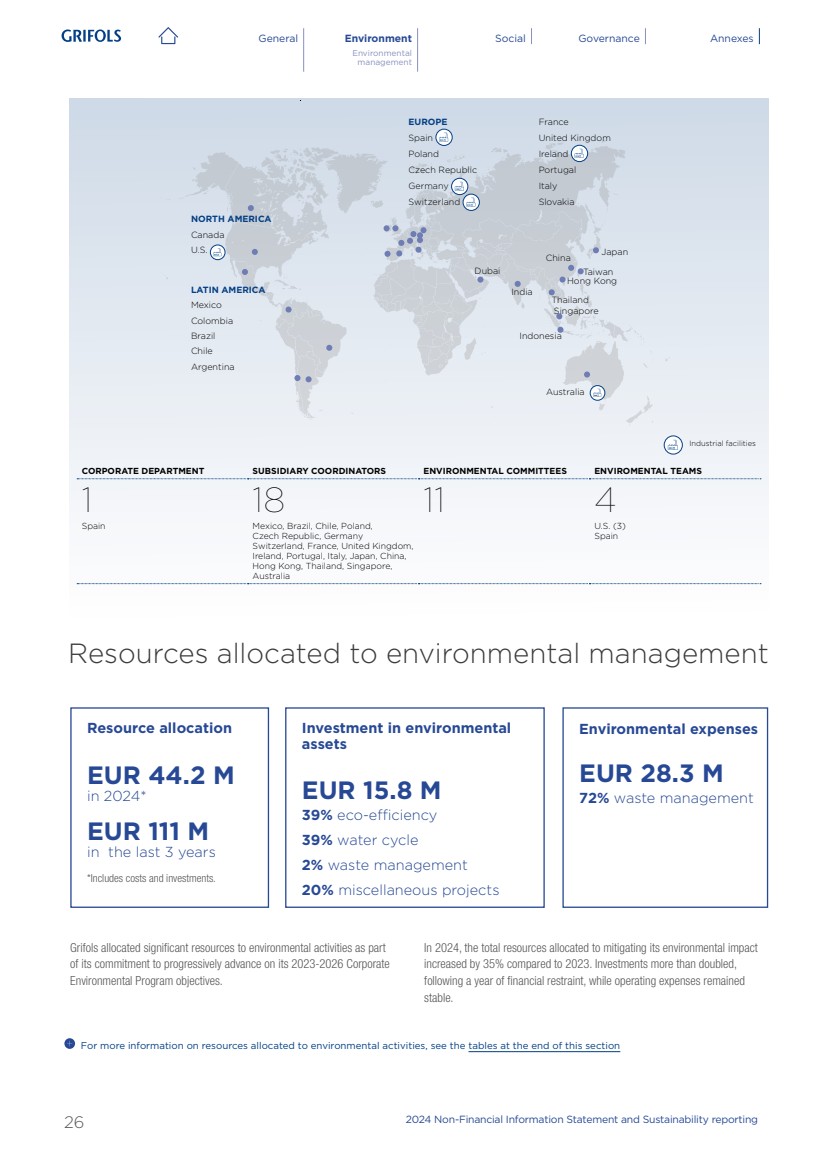Click the home icon in the header
The height and width of the screenshot is (1168, 825).
[x=168, y=37]
